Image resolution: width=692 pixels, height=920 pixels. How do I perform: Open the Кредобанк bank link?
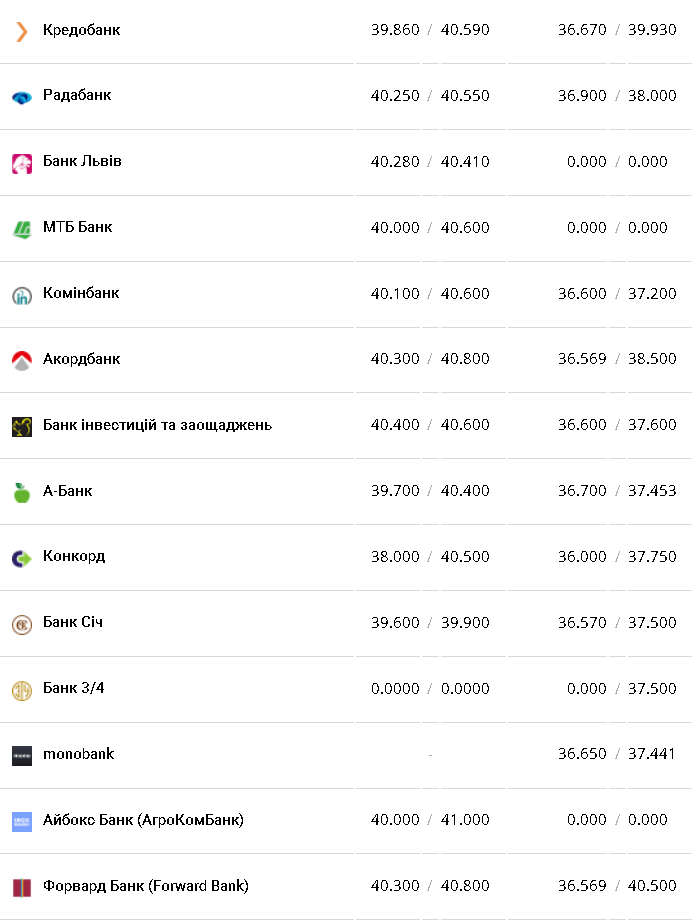pyautogui.click(x=81, y=30)
